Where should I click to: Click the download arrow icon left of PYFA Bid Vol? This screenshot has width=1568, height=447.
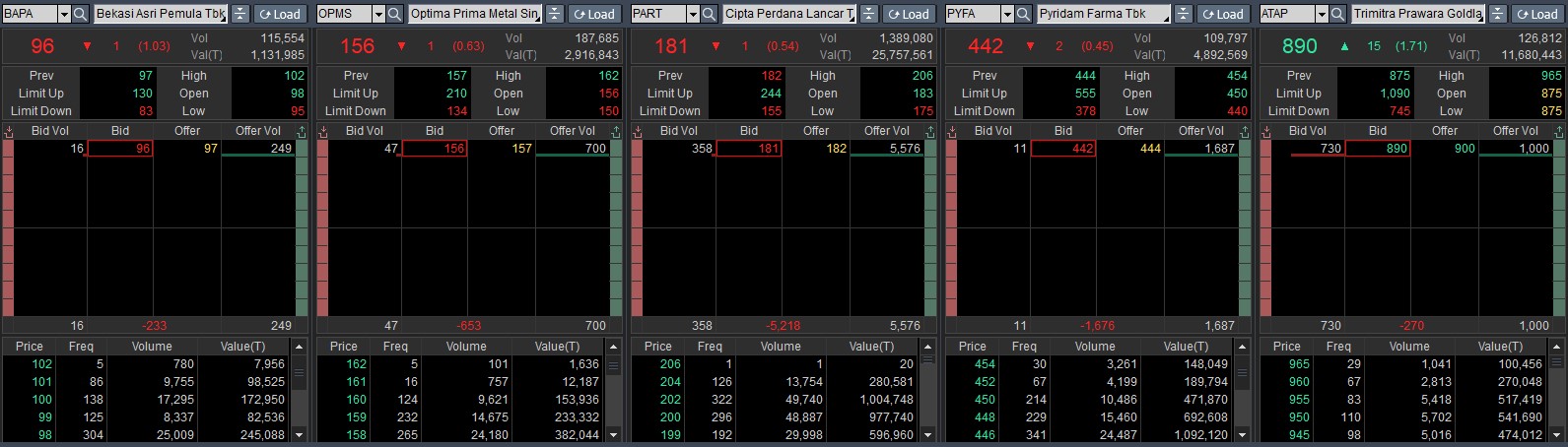[x=952, y=131]
